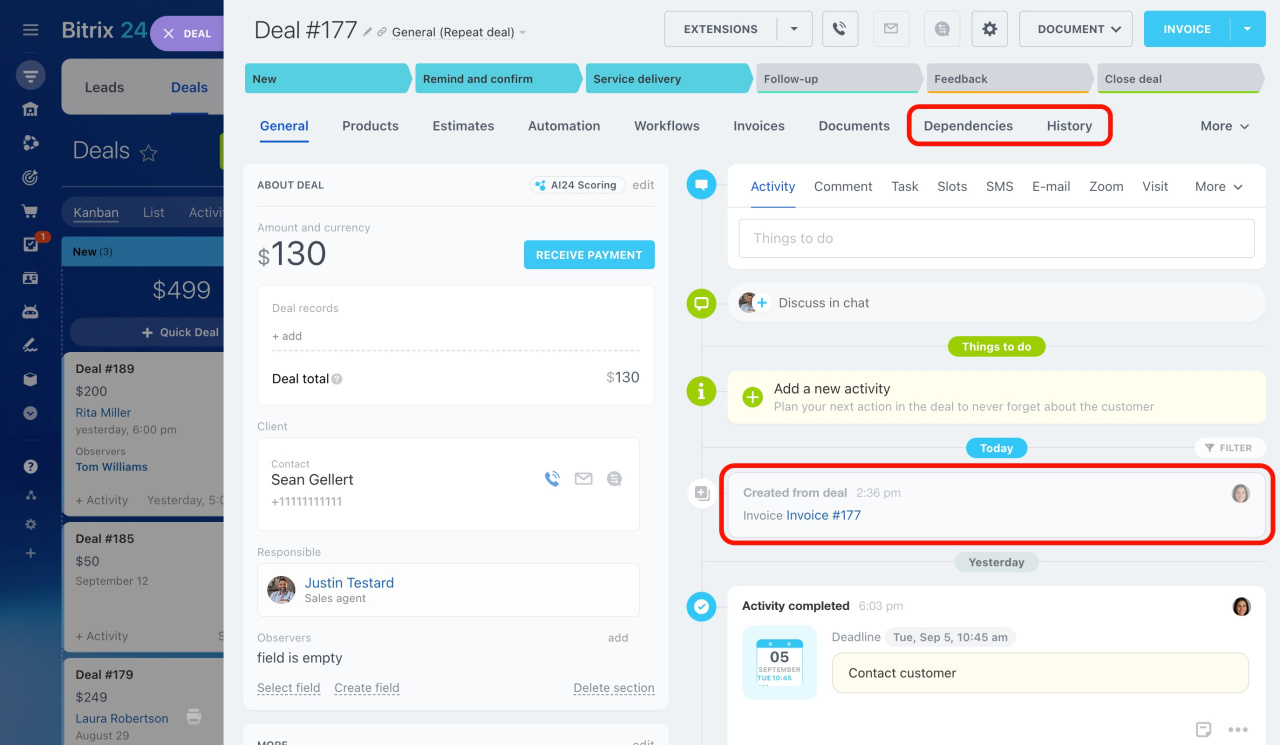Click the CRM funnel icon in the sidebar

[x=31, y=75]
